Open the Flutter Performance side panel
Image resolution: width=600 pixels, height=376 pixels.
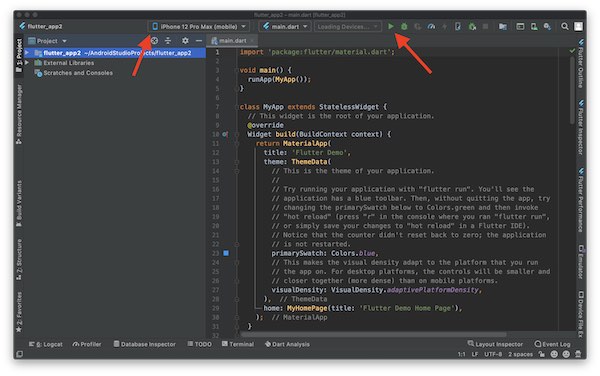(580, 200)
